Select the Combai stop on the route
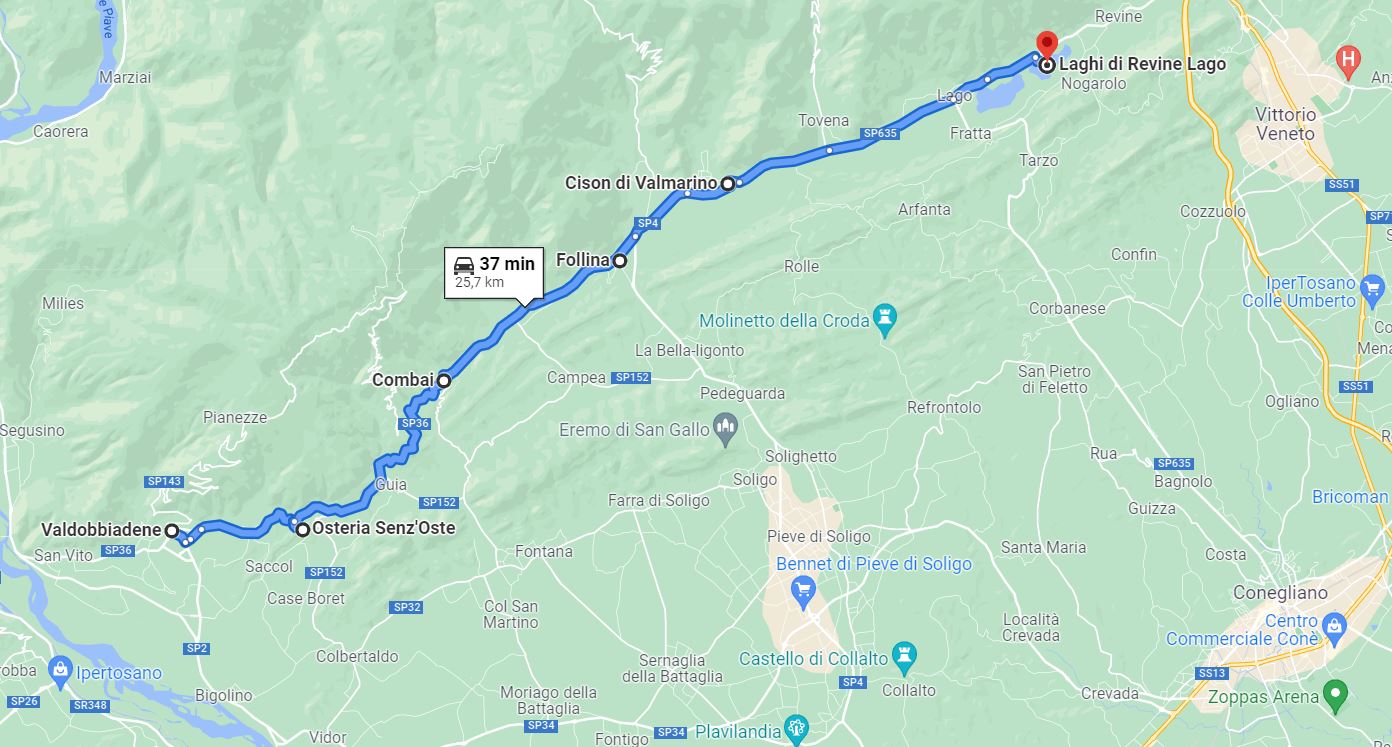The height and width of the screenshot is (747, 1392). [x=443, y=380]
